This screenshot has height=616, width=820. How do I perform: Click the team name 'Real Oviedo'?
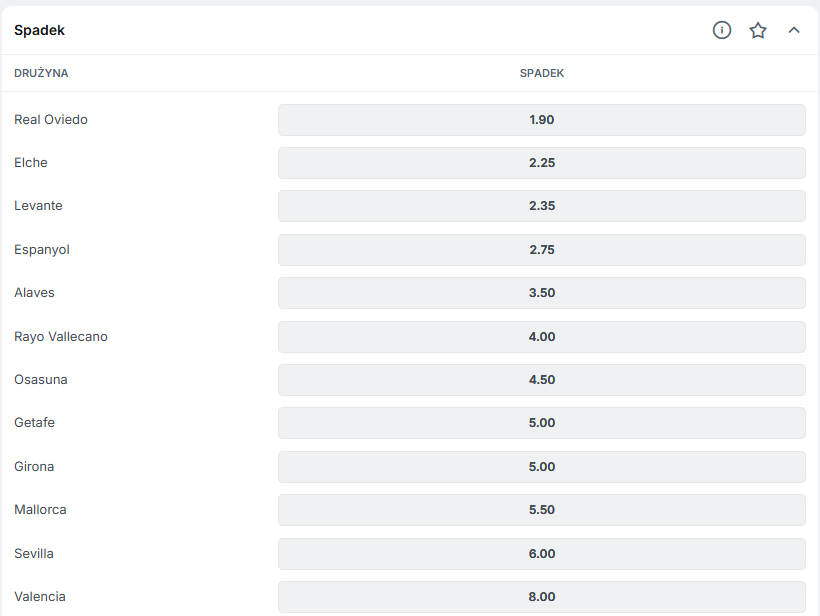coord(51,120)
